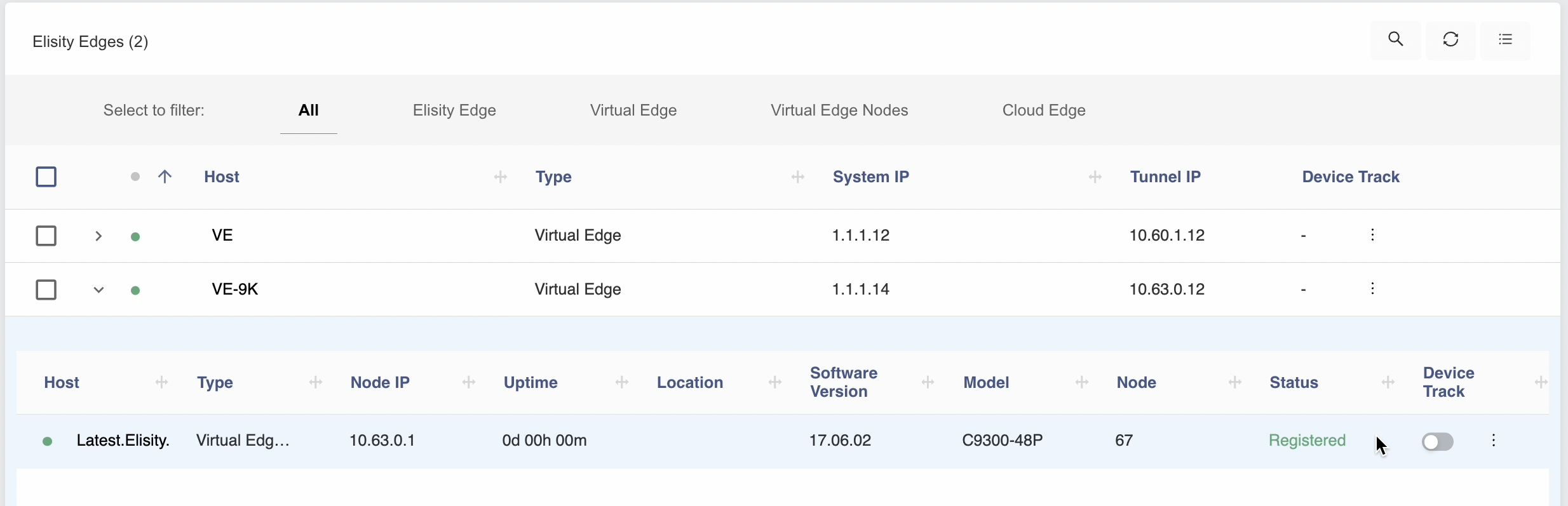Screen dimensions: 1568x506
Task: Click host name VE-9K
Action: (x=235, y=289)
